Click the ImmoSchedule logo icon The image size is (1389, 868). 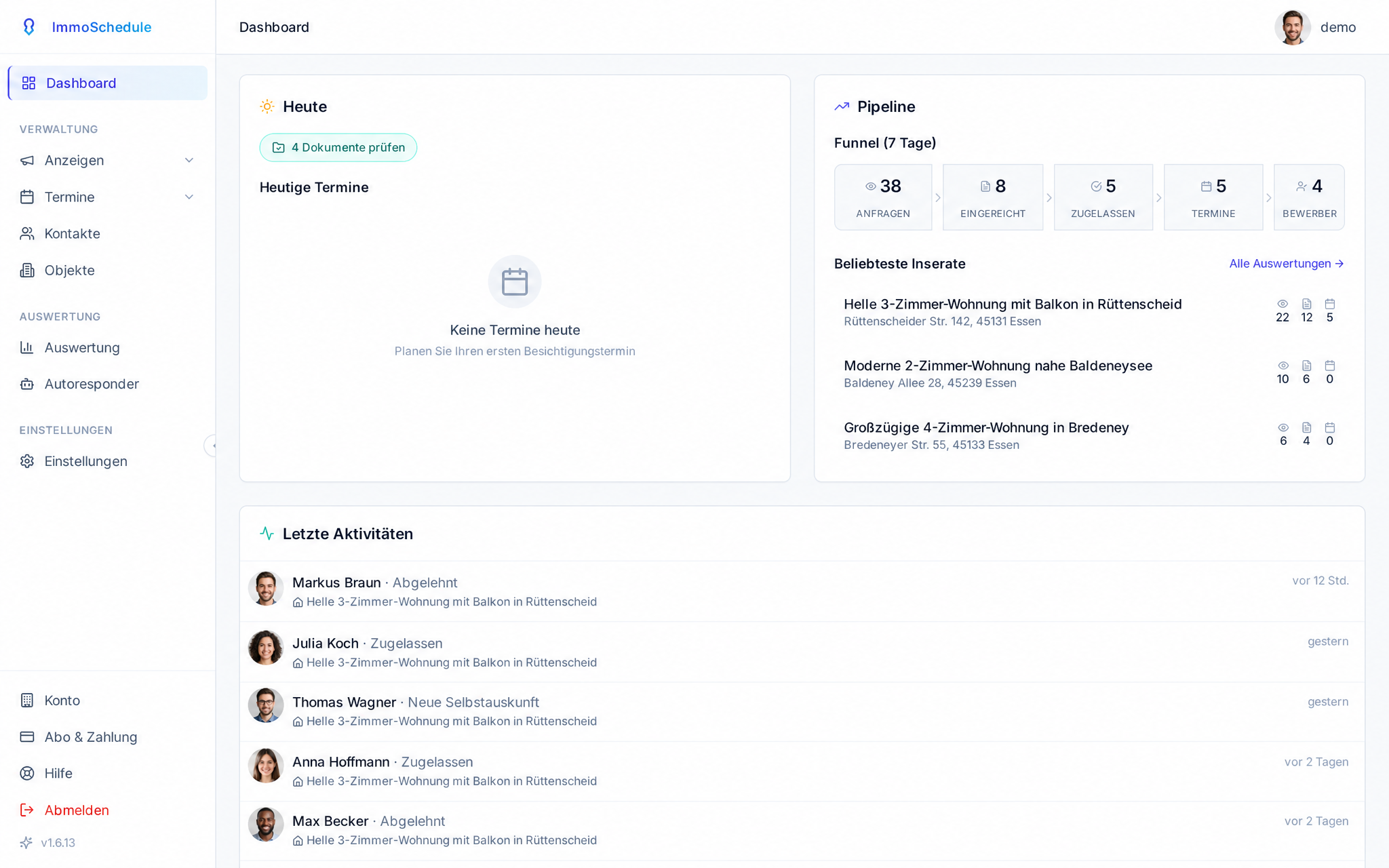28,27
